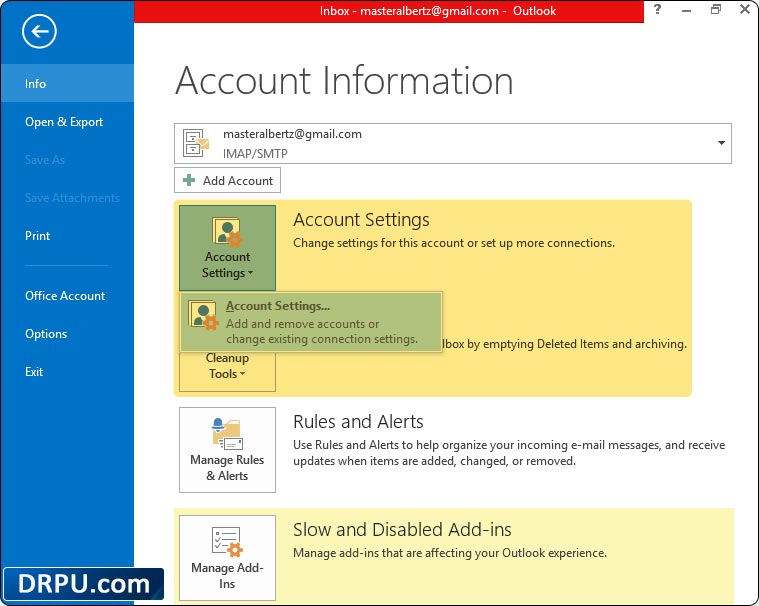Click the IMAP/SMTP account type text
Viewport: 759px width, 606px height.
pyautogui.click(x=255, y=153)
